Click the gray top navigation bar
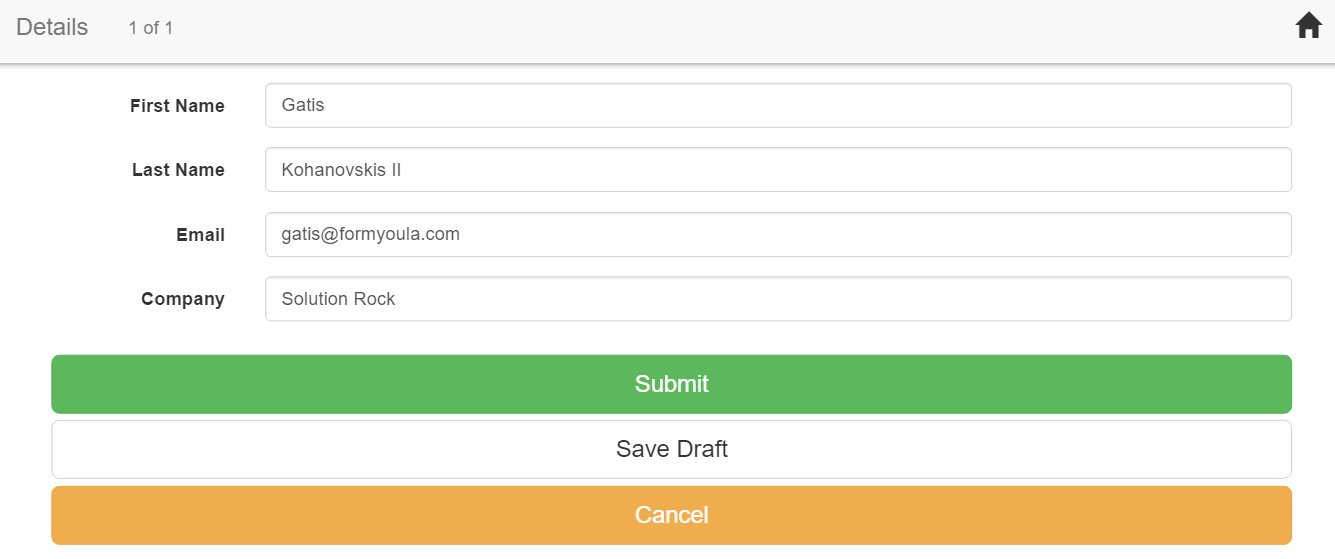This screenshot has height=559, width=1335. 700,30
